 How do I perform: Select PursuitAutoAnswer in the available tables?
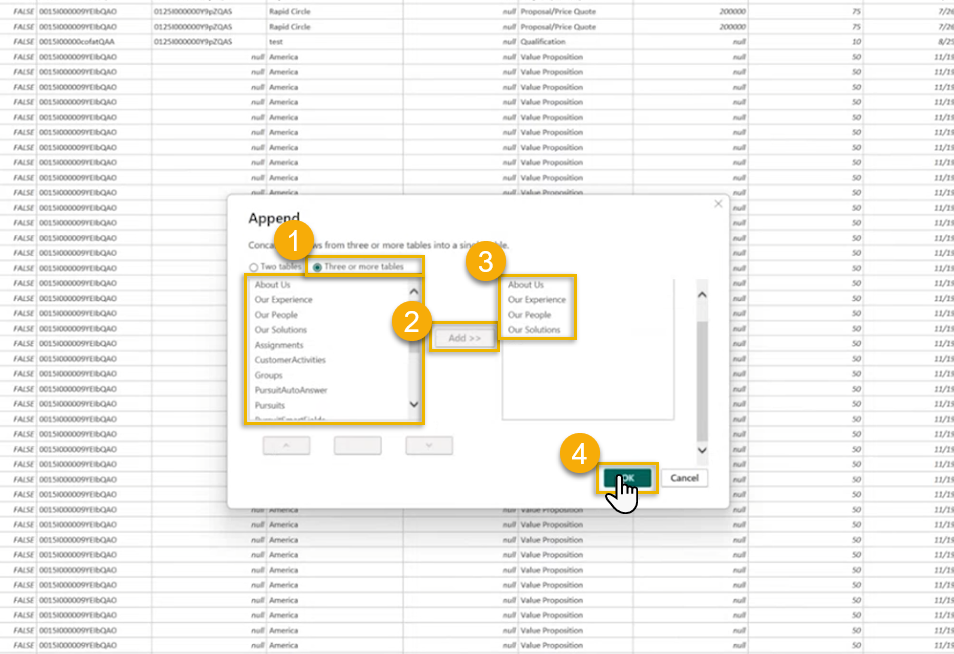pyautogui.click(x=291, y=390)
